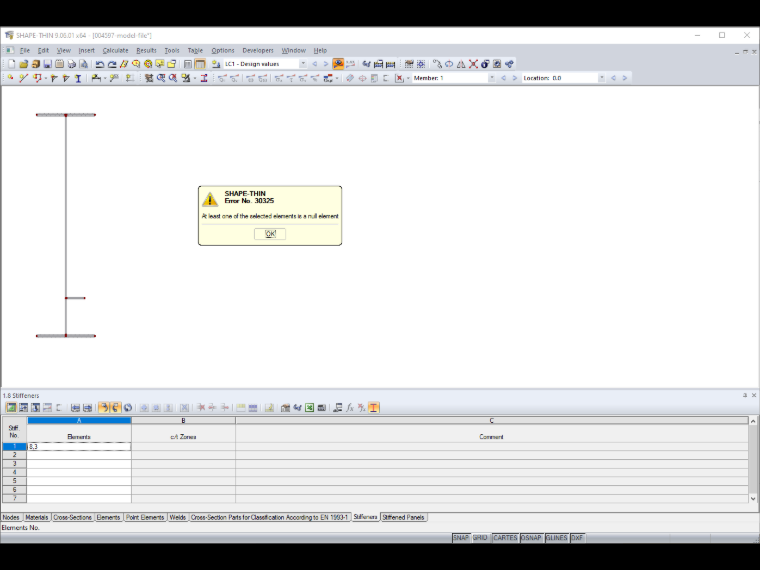This screenshot has width=760, height=570.
Task: Click the red X delete icon in top toolbar
Action: click(x=473, y=64)
